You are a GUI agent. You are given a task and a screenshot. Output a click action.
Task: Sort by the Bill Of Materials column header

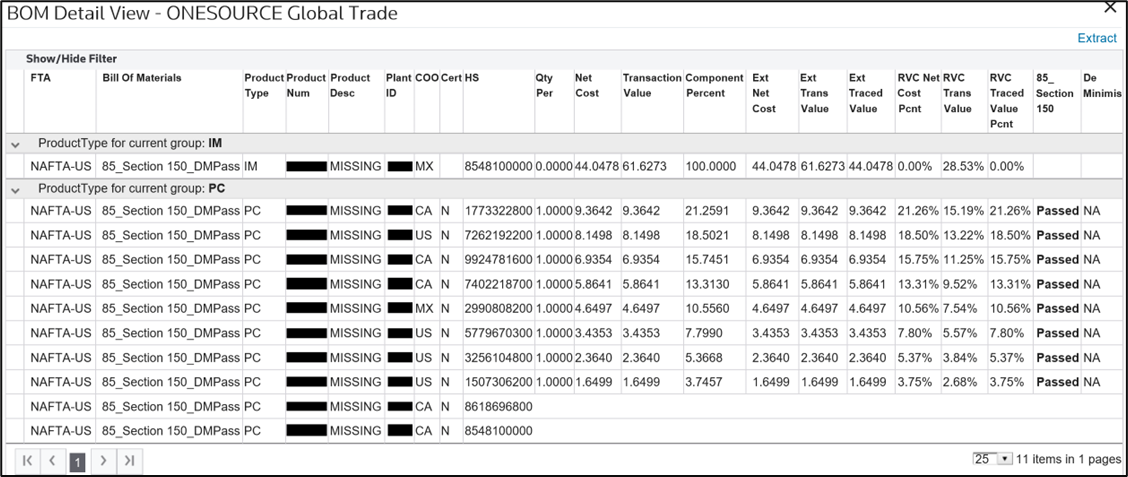(142, 78)
